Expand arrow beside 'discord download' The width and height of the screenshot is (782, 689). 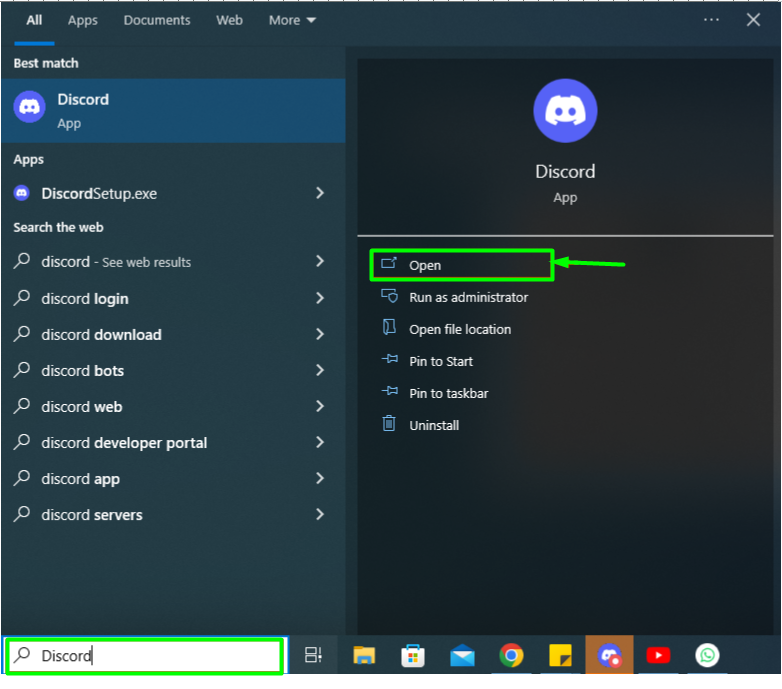click(x=320, y=334)
